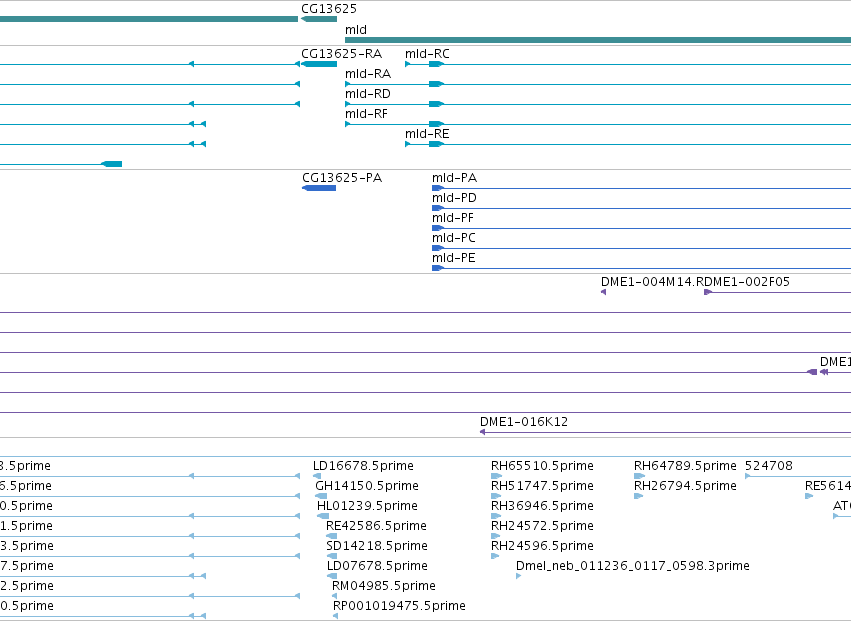Open the RH26794.5prime EST label
Viewport: 851px width, 621px height.
click(x=685, y=486)
